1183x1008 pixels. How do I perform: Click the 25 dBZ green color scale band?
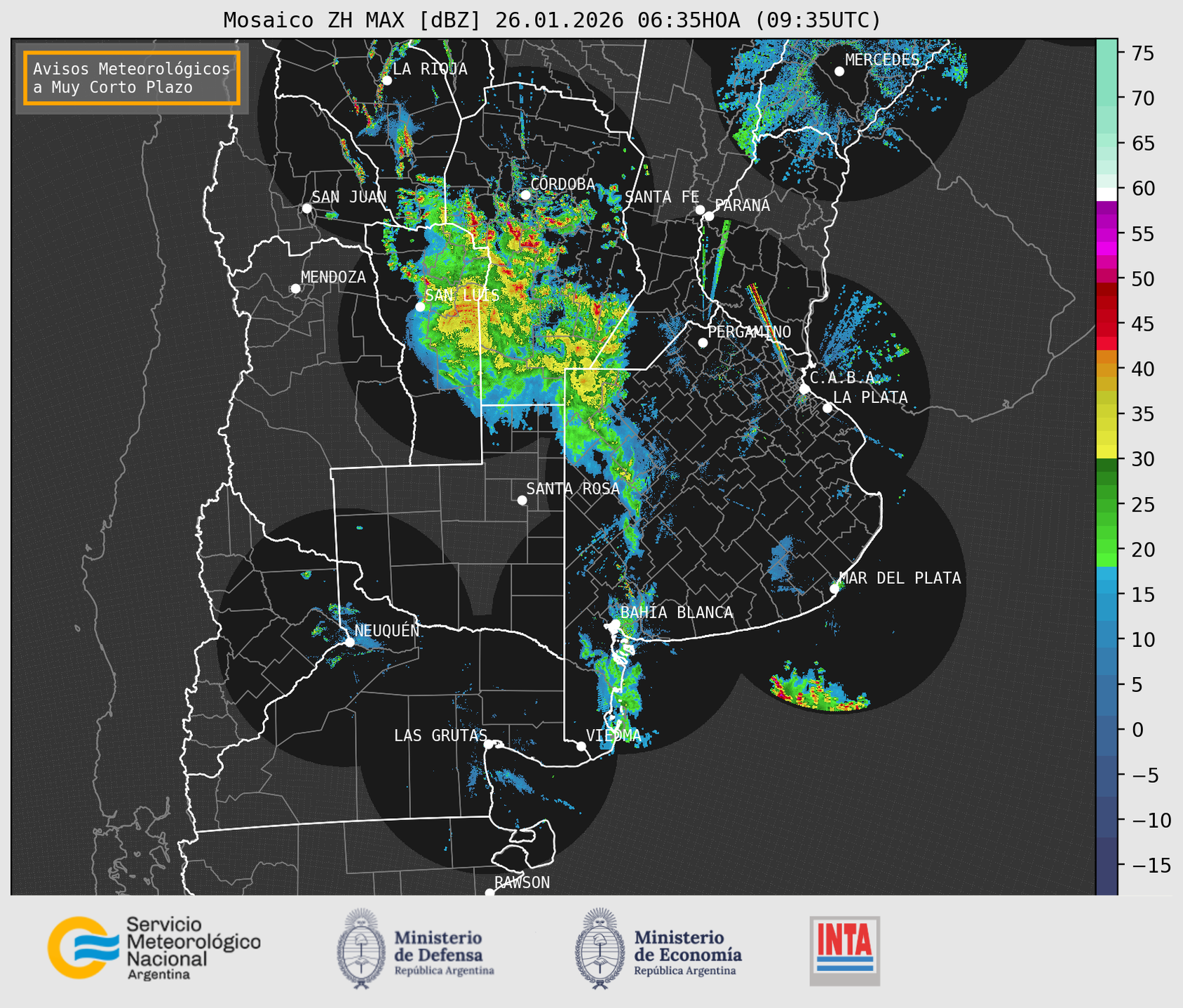tap(1107, 505)
